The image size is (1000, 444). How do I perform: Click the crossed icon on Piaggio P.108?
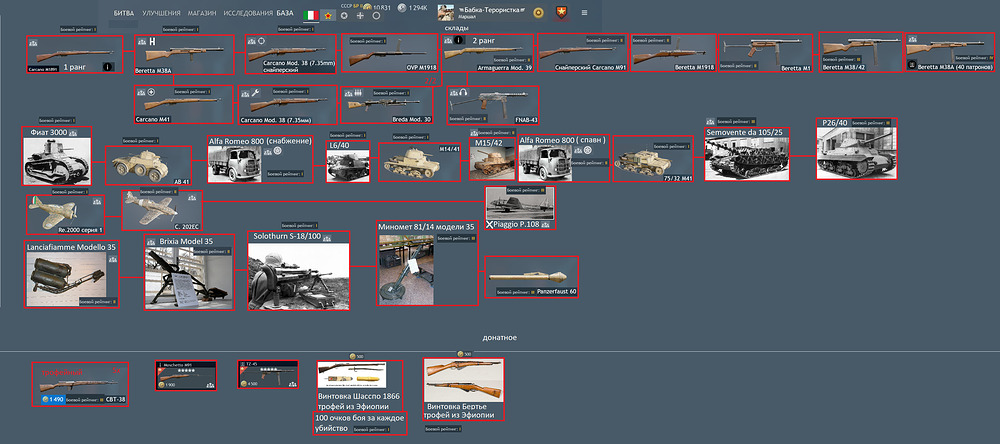point(490,225)
